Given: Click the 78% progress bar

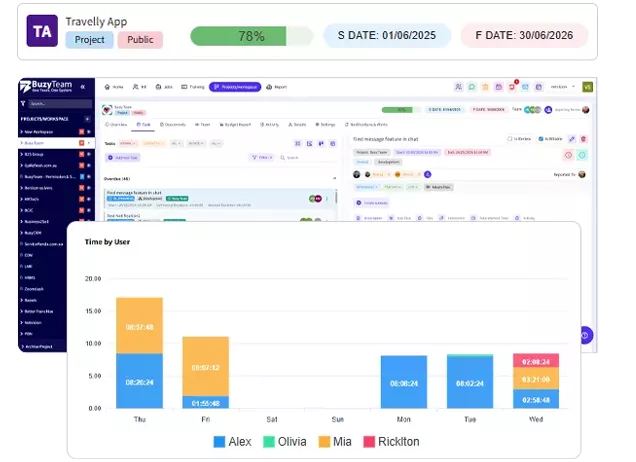Looking at the screenshot, I should click(252, 36).
